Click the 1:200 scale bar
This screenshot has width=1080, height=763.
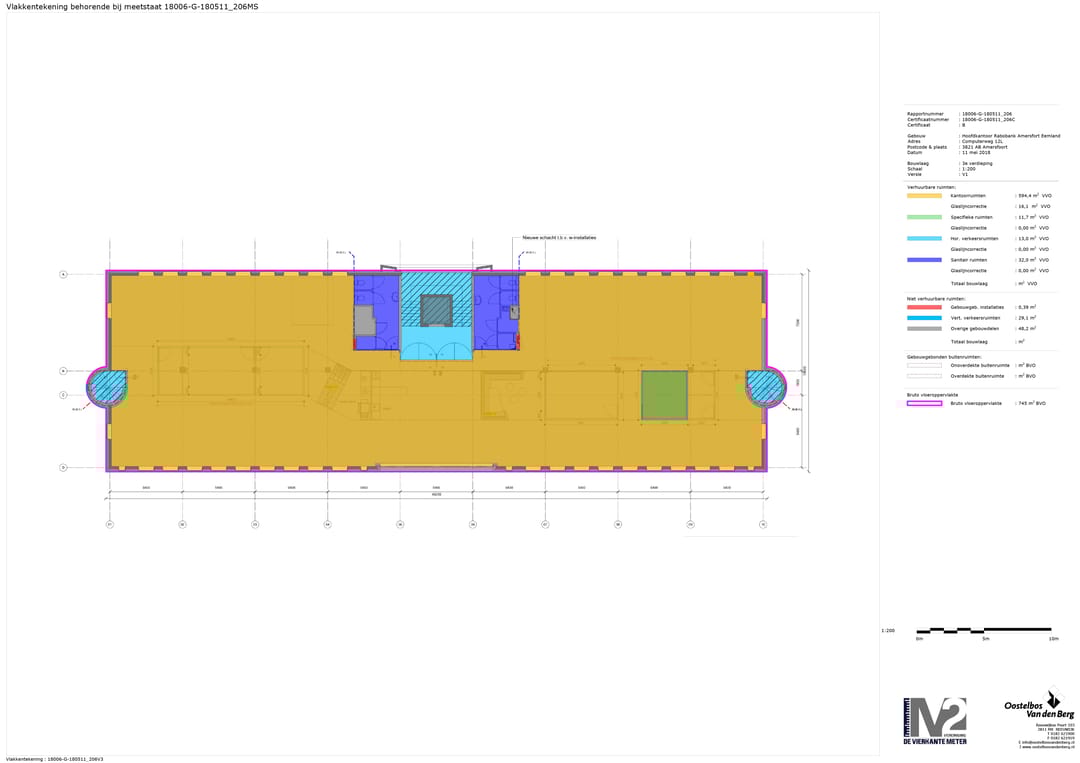pos(984,631)
